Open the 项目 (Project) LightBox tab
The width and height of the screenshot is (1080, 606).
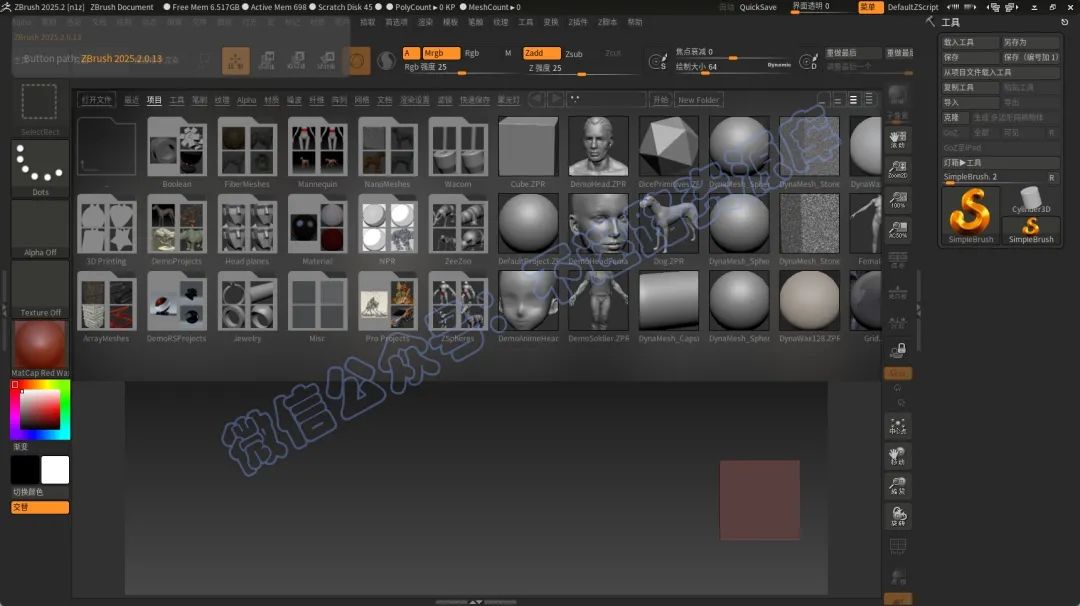(154, 100)
